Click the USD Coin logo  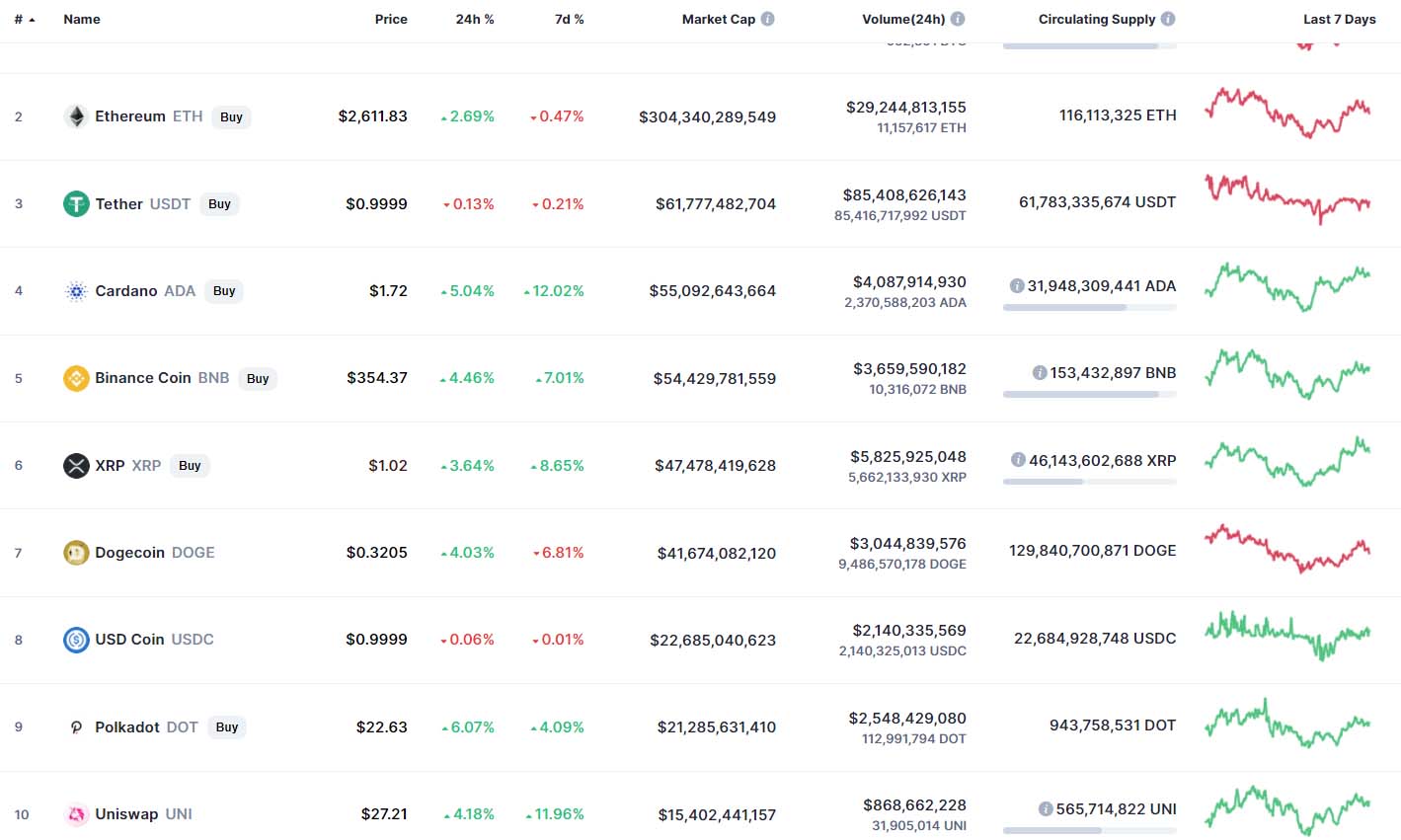coord(76,639)
